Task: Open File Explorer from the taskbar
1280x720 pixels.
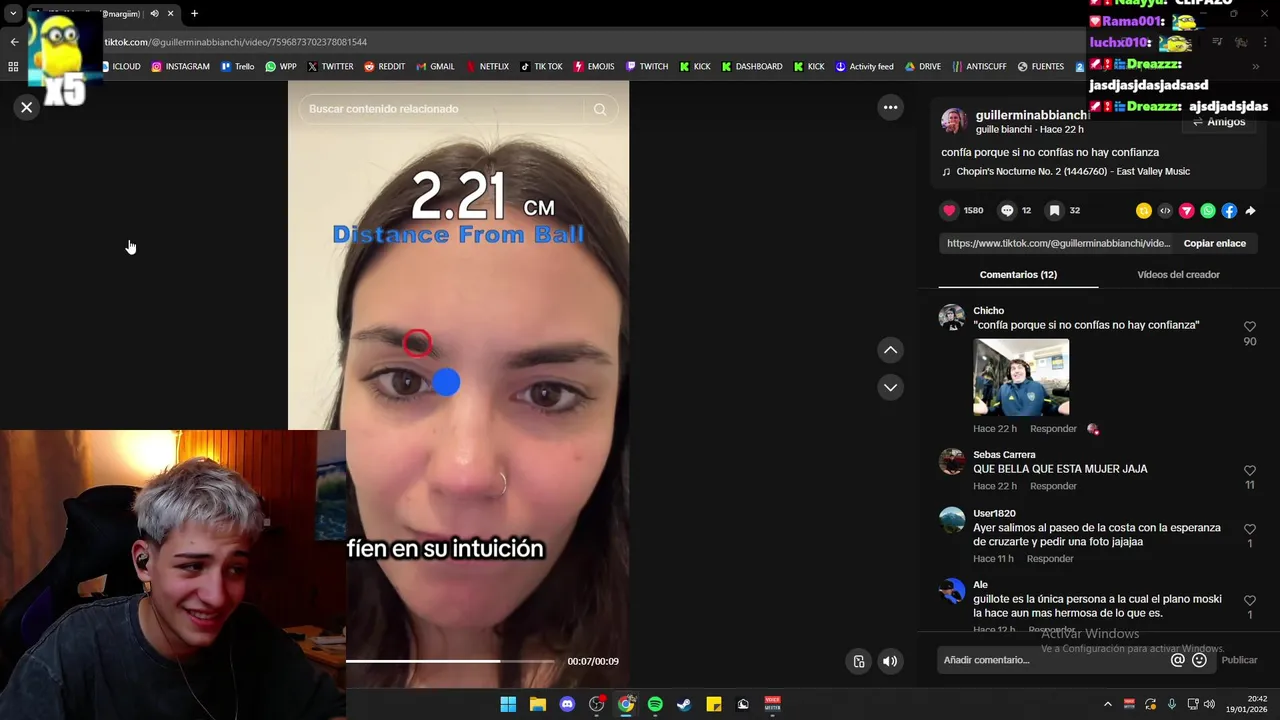Action: (x=537, y=704)
